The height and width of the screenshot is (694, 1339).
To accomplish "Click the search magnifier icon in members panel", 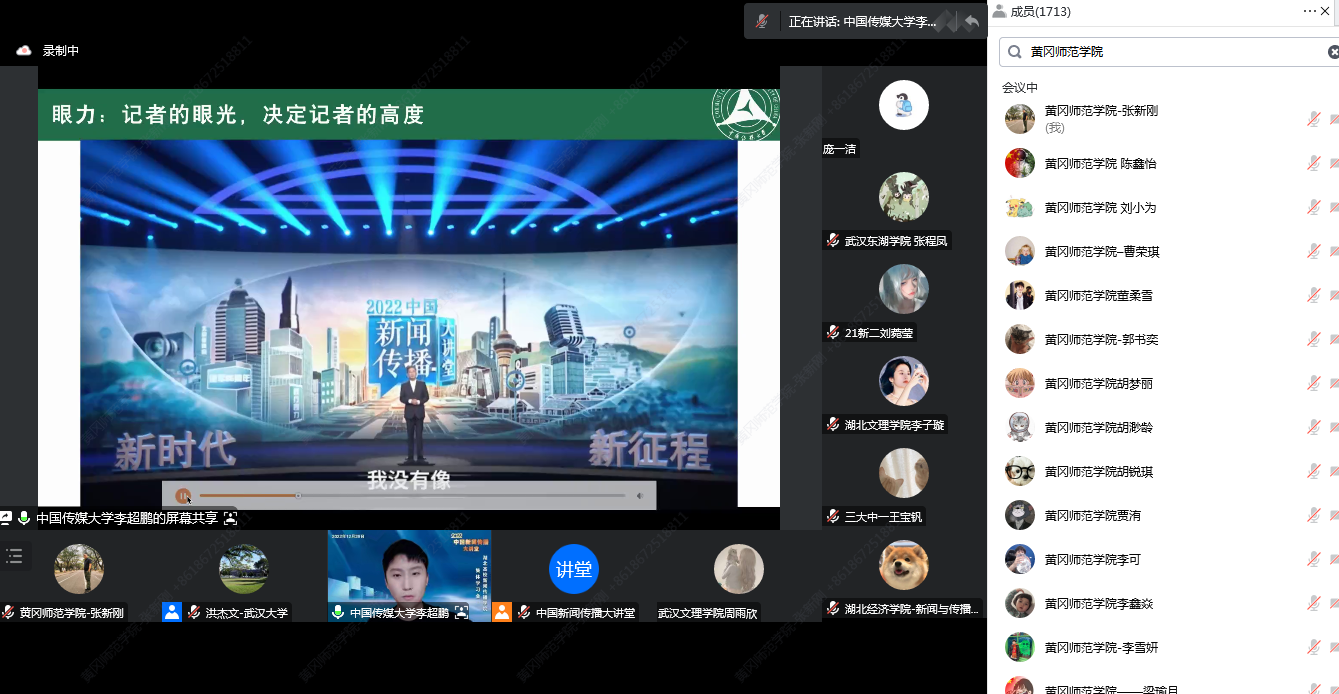I will (x=1015, y=52).
